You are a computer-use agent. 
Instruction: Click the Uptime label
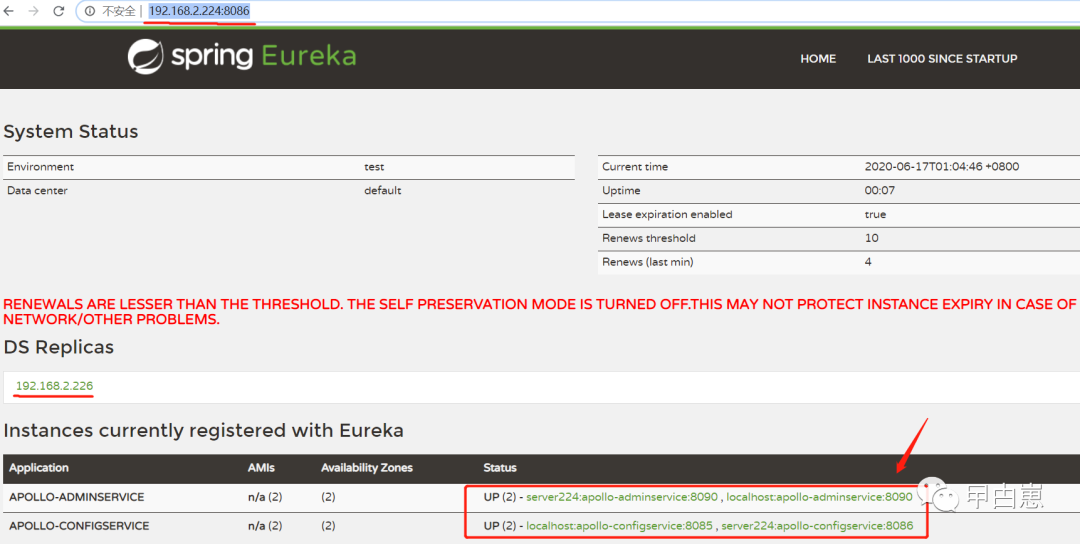621,191
